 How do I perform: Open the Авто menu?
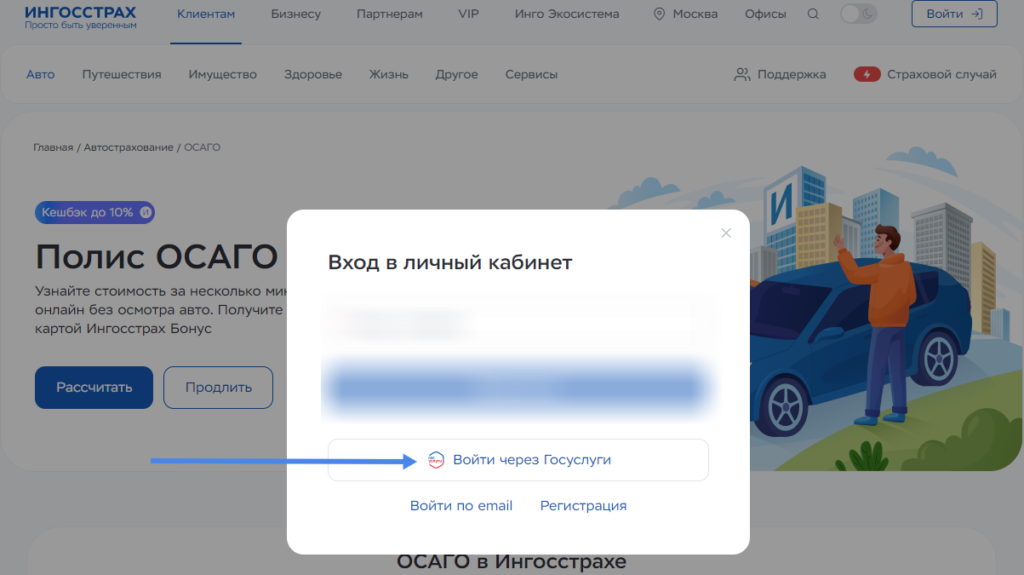tap(41, 75)
